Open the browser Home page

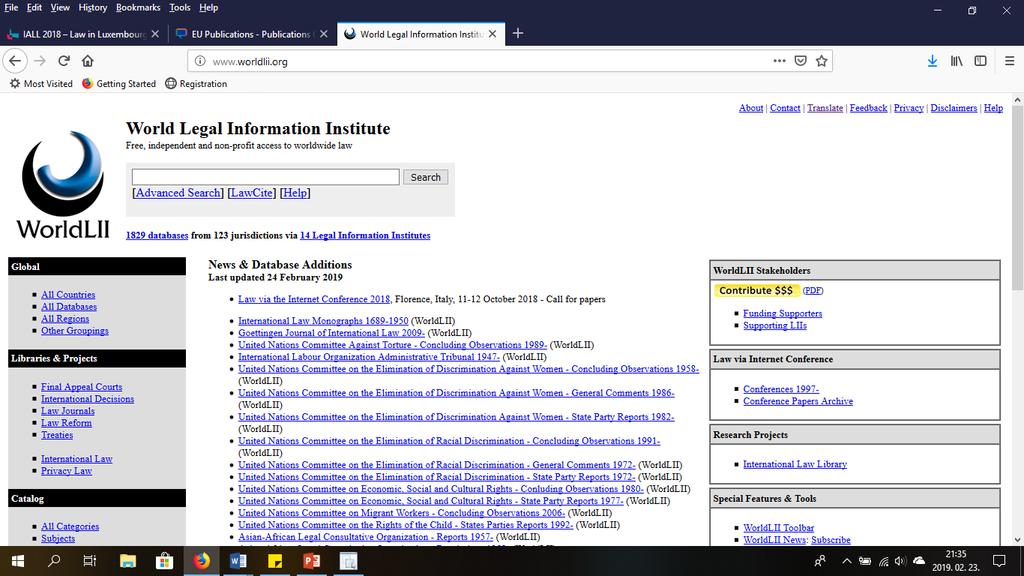pyautogui.click(x=88, y=61)
